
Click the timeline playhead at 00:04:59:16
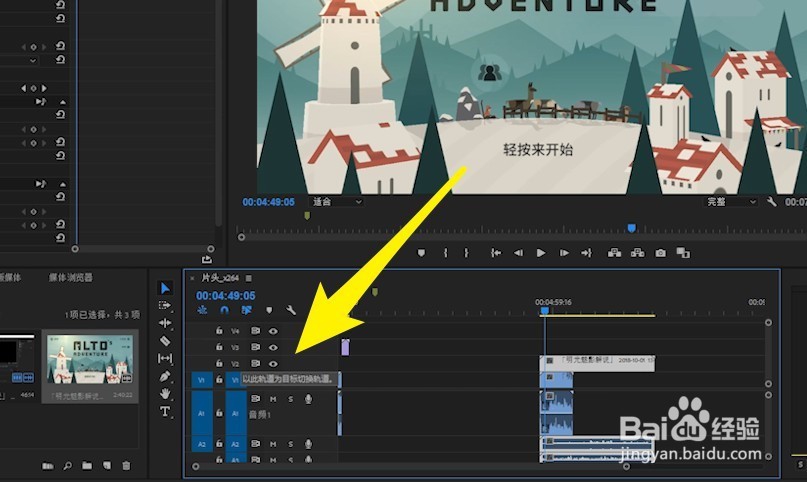coord(545,311)
